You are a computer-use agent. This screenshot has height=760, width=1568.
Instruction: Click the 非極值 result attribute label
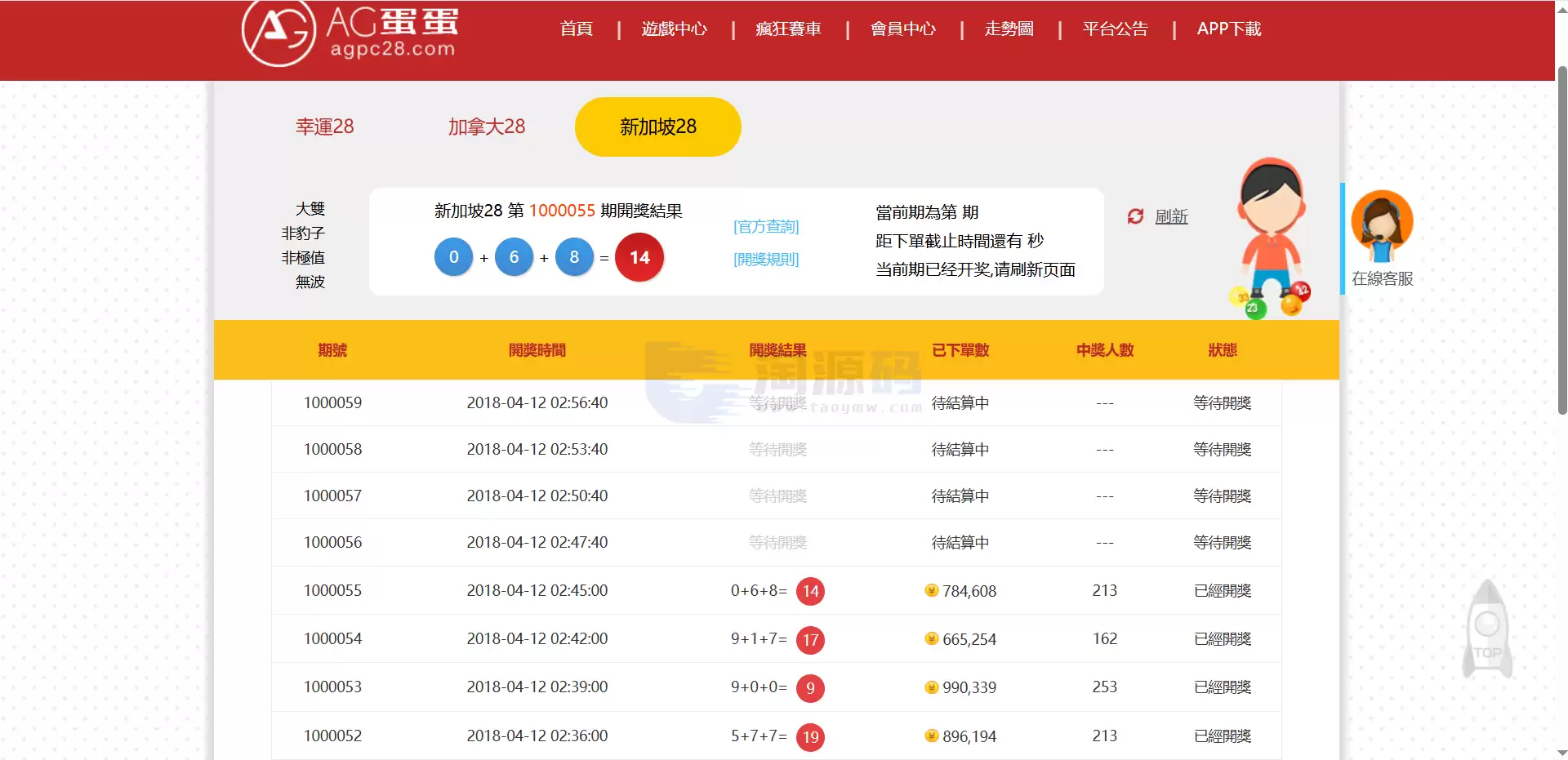303,257
